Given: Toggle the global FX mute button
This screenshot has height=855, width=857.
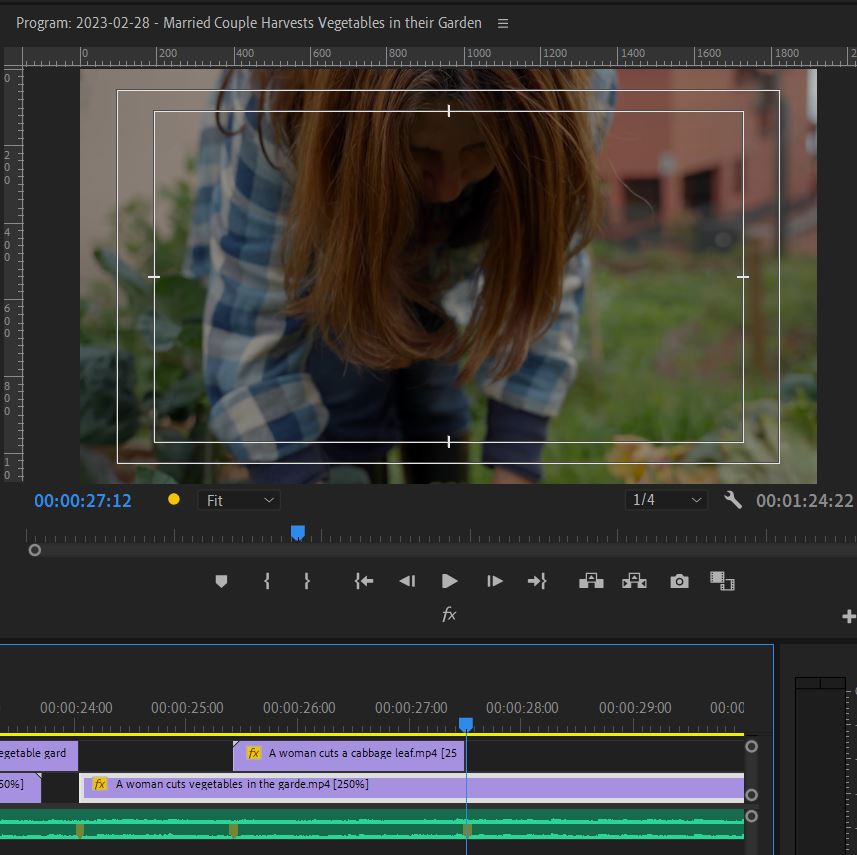Looking at the screenshot, I should tap(449, 614).
